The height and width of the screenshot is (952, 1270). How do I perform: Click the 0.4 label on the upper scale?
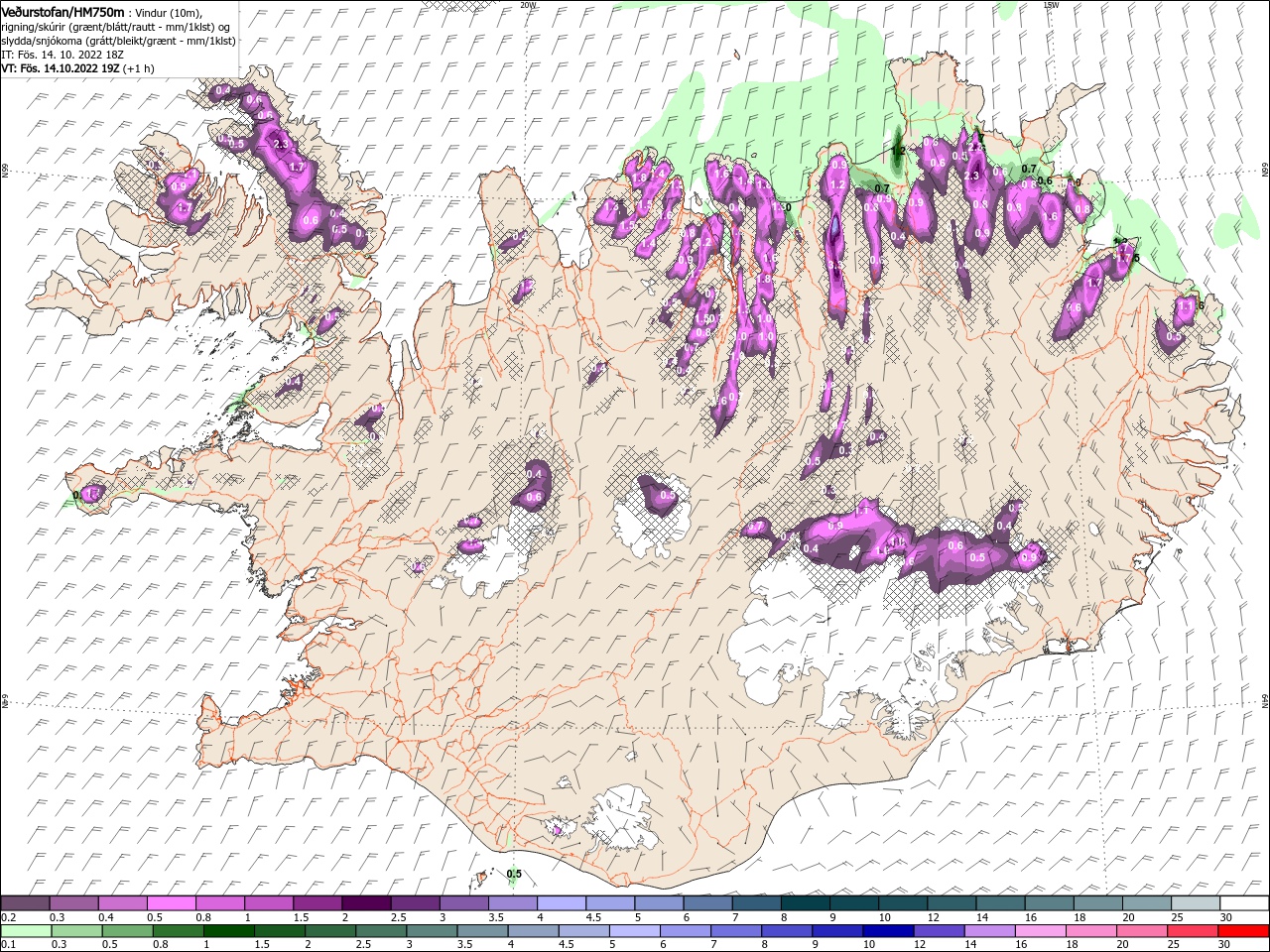tap(106, 917)
